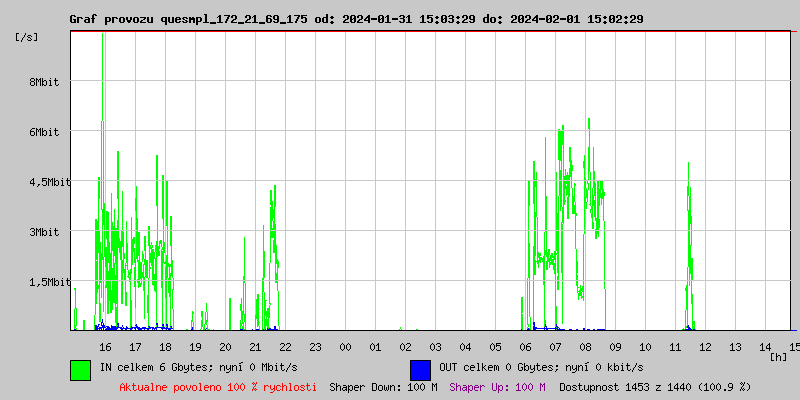Click the 8Mbit y-axis label
800x400 pixels.
click(x=43, y=82)
